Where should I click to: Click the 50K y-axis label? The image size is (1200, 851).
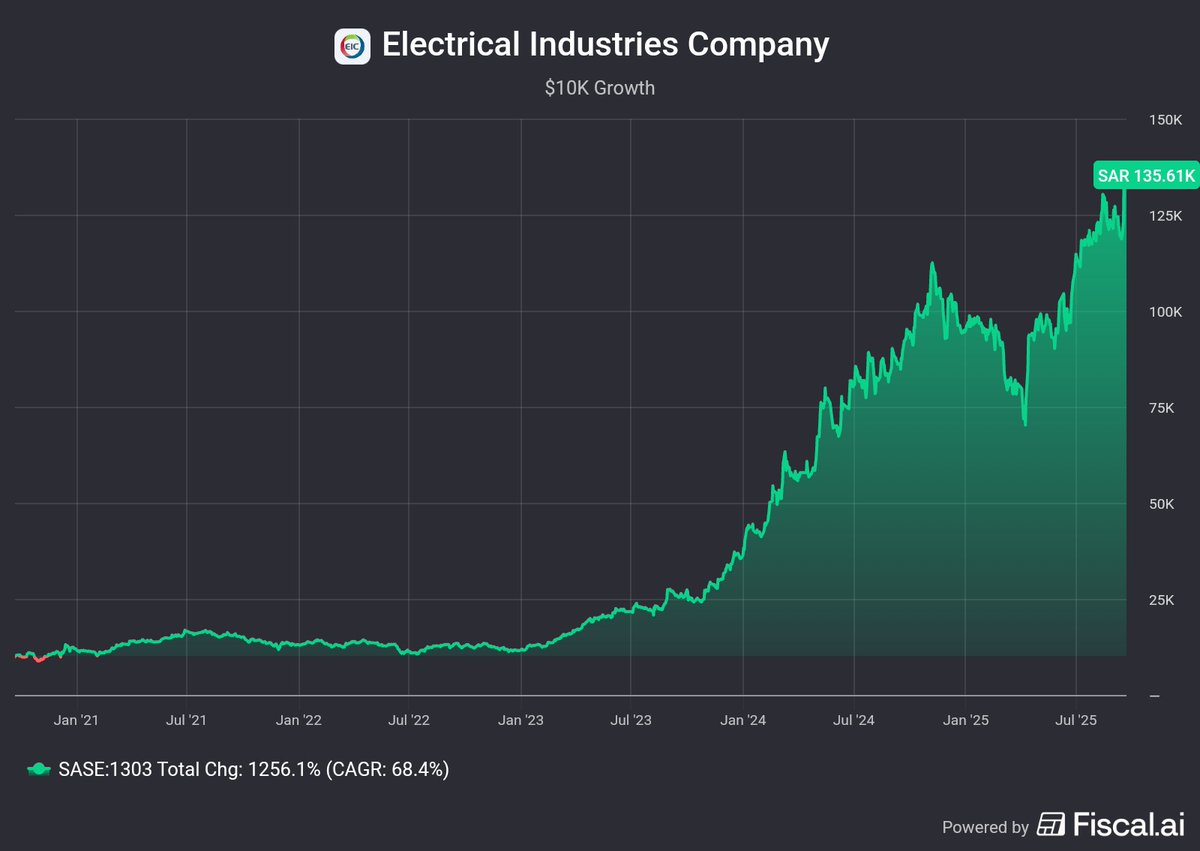coord(1162,504)
